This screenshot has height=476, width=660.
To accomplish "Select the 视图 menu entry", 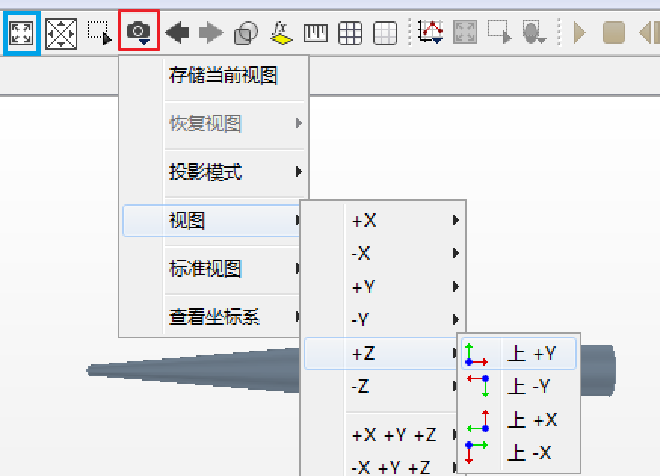I will click(212, 221).
